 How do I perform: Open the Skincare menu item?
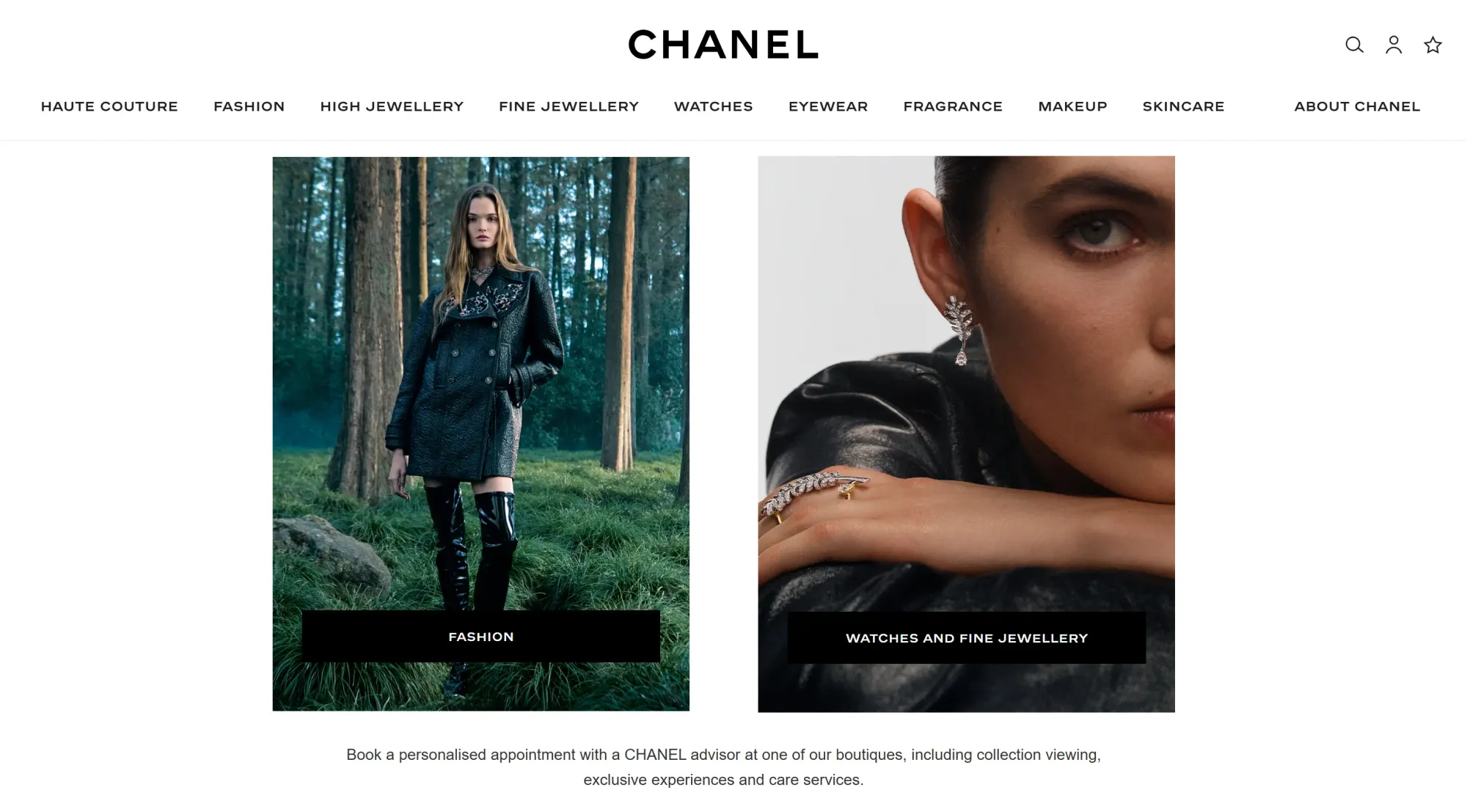pos(1183,106)
